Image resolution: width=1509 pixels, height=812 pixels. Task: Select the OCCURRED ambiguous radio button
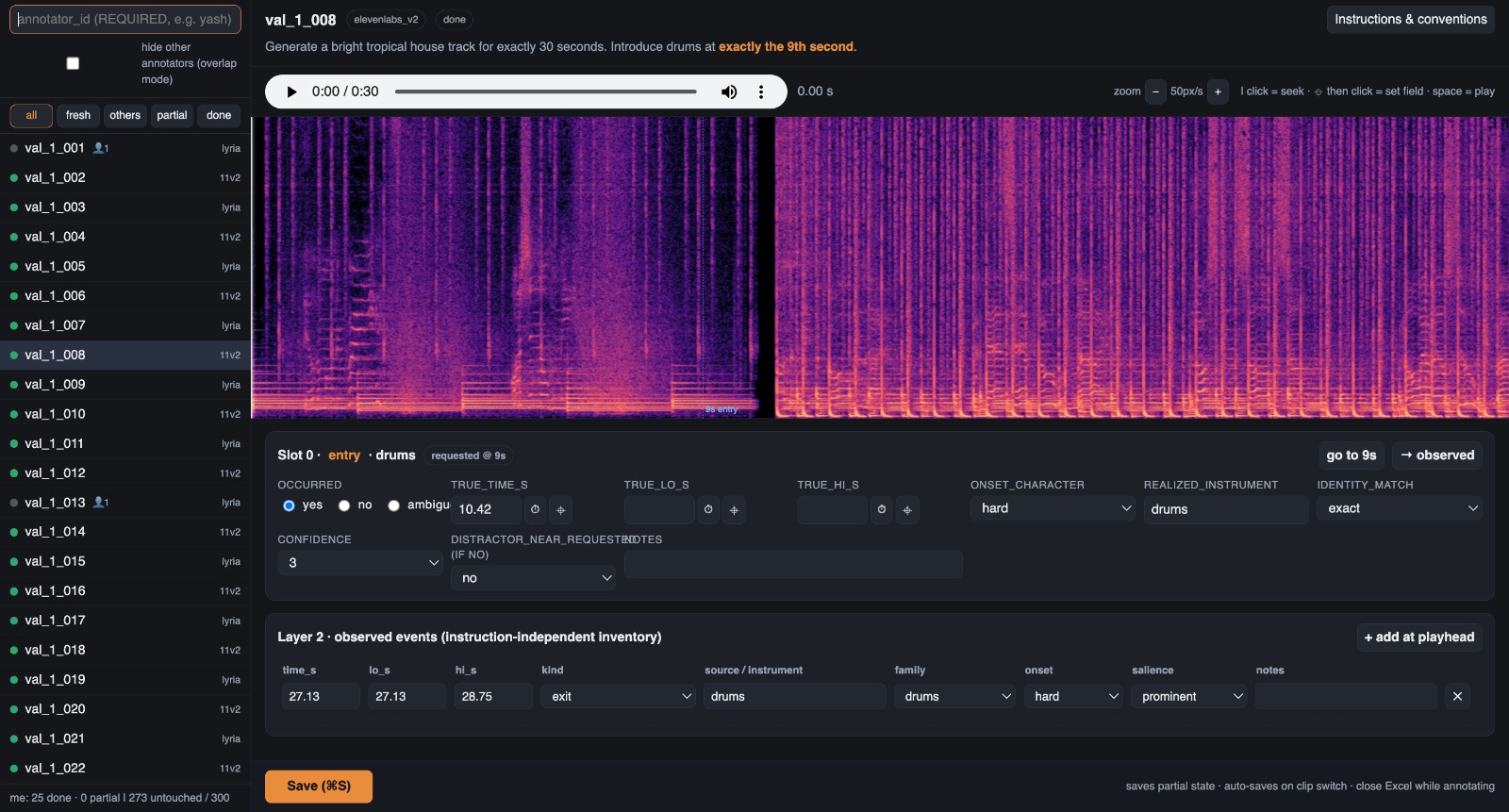pyautogui.click(x=393, y=505)
